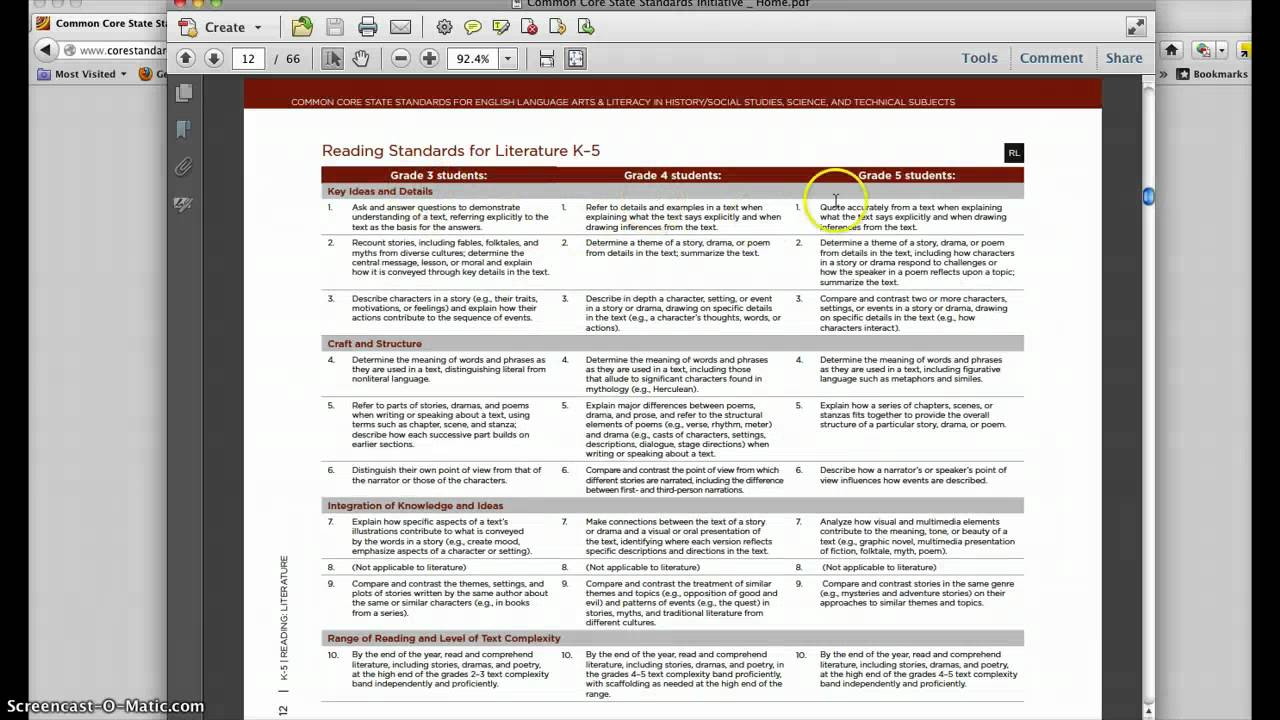Add a sticky note comment
This screenshot has height=720, width=1280.
tap(473, 27)
